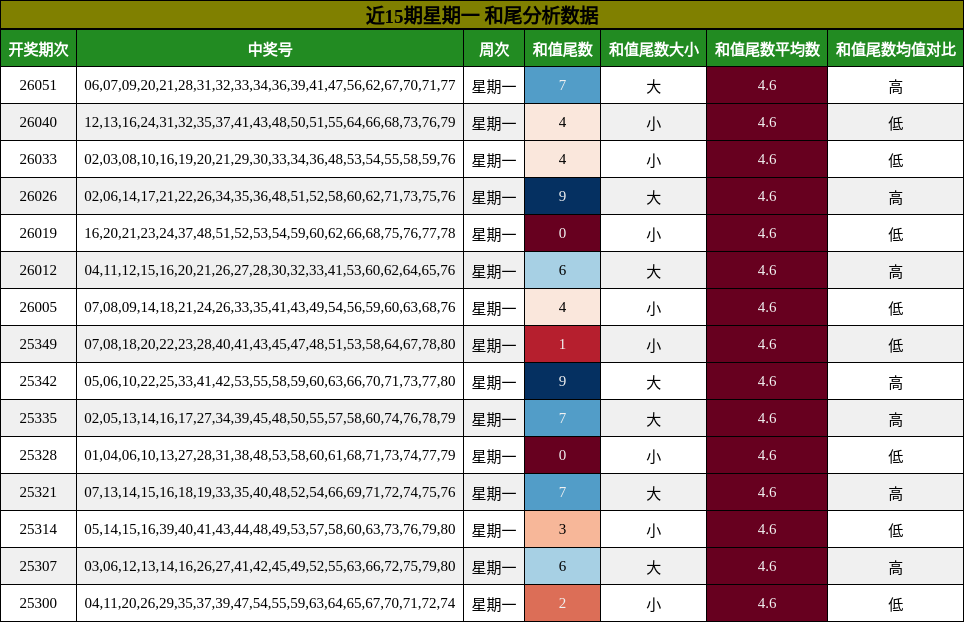Click the 高 comparison cell for period 25342
Viewport: 964px width, 622px height.
(896, 381)
